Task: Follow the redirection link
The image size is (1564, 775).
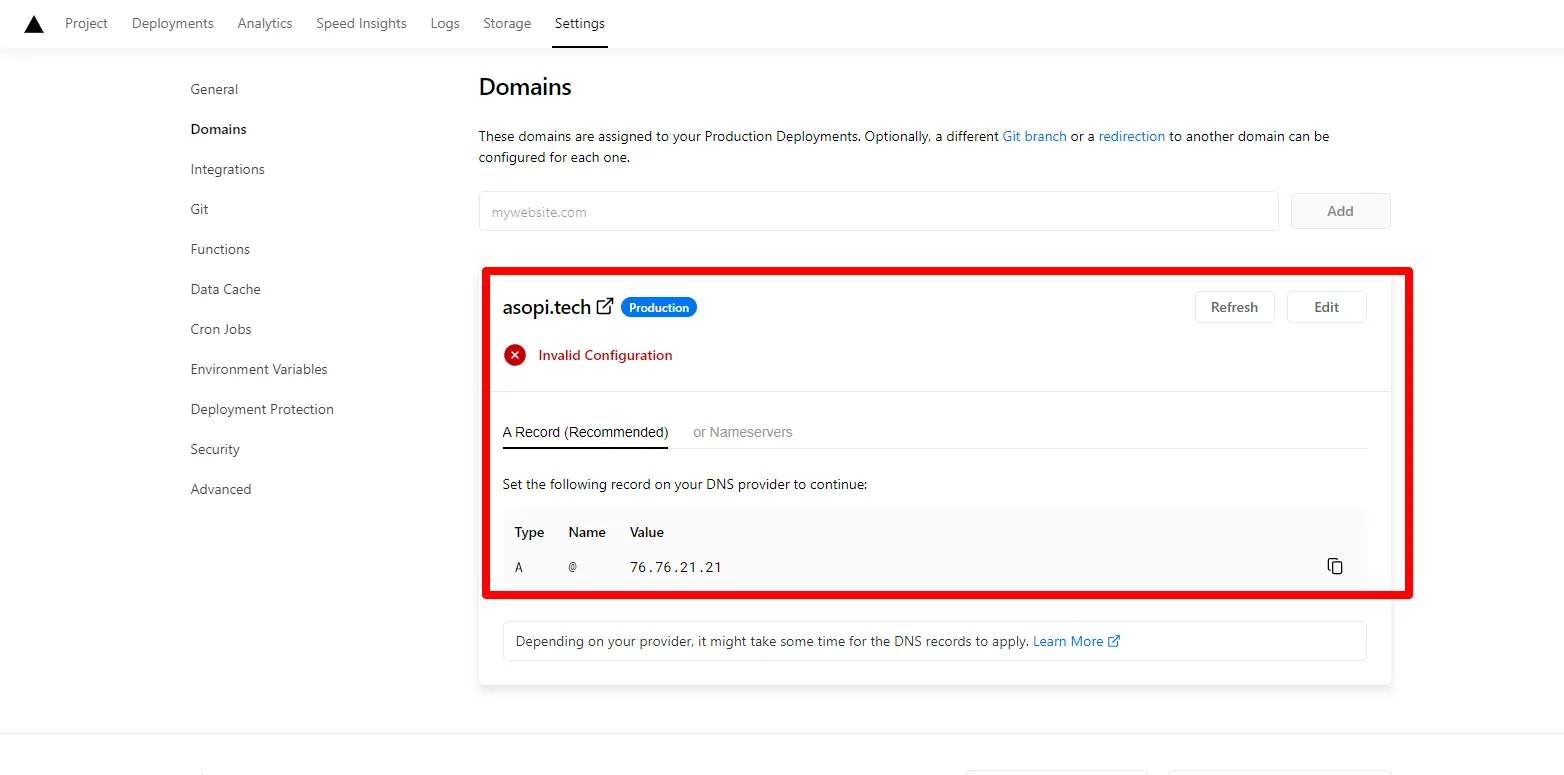Action: tap(1131, 136)
